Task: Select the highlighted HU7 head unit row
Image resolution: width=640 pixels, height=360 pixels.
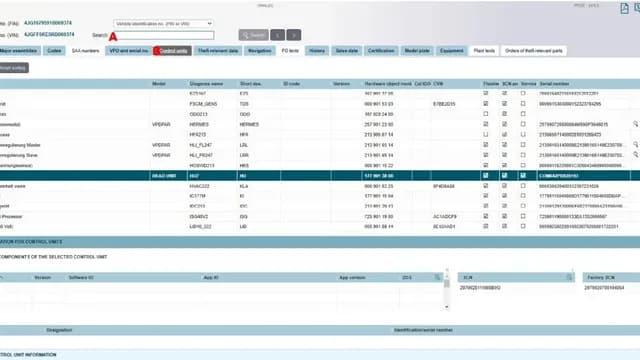Action: [x=320, y=176]
